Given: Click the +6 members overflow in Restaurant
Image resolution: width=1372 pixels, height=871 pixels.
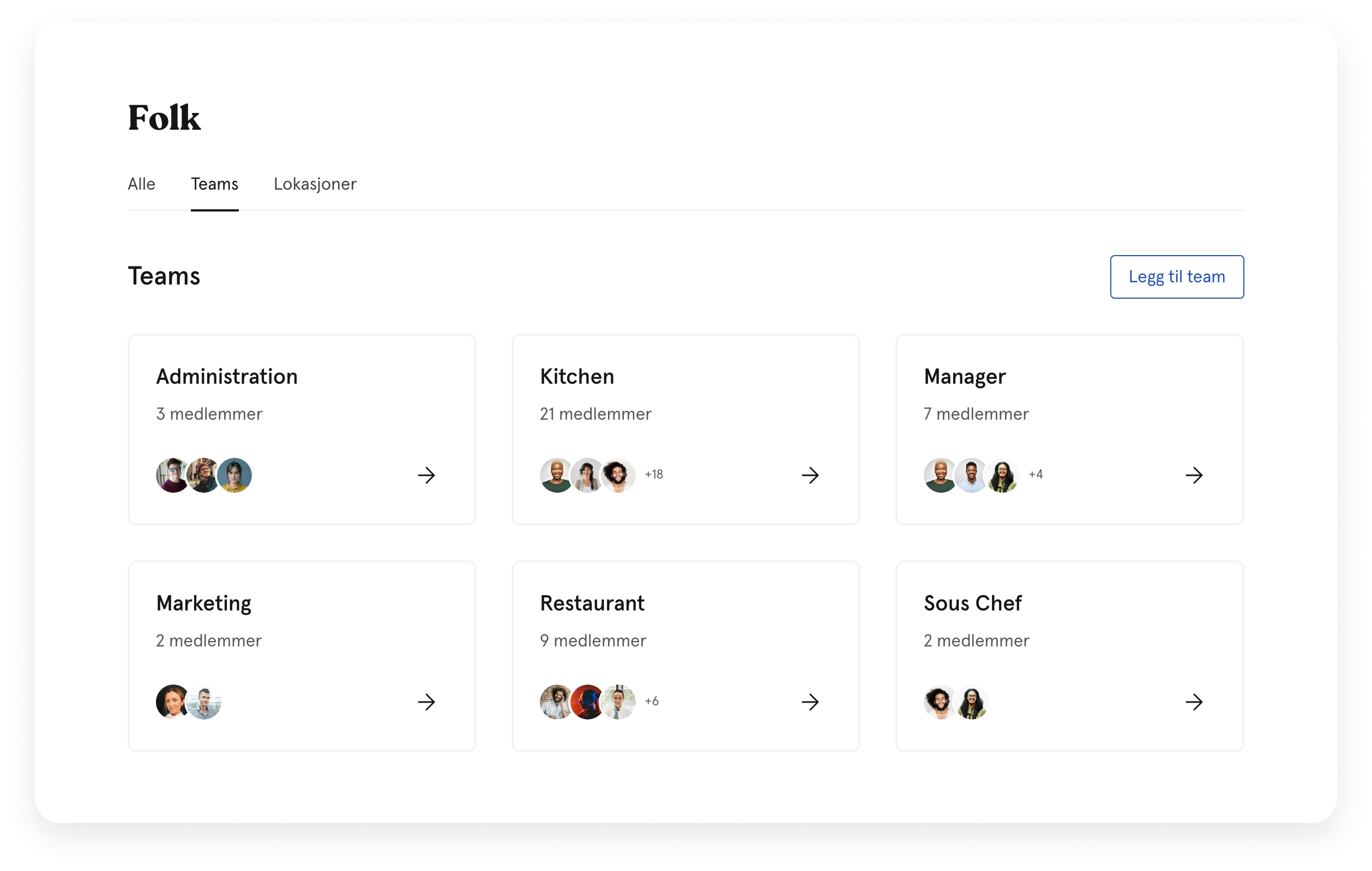Looking at the screenshot, I should click(x=651, y=701).
